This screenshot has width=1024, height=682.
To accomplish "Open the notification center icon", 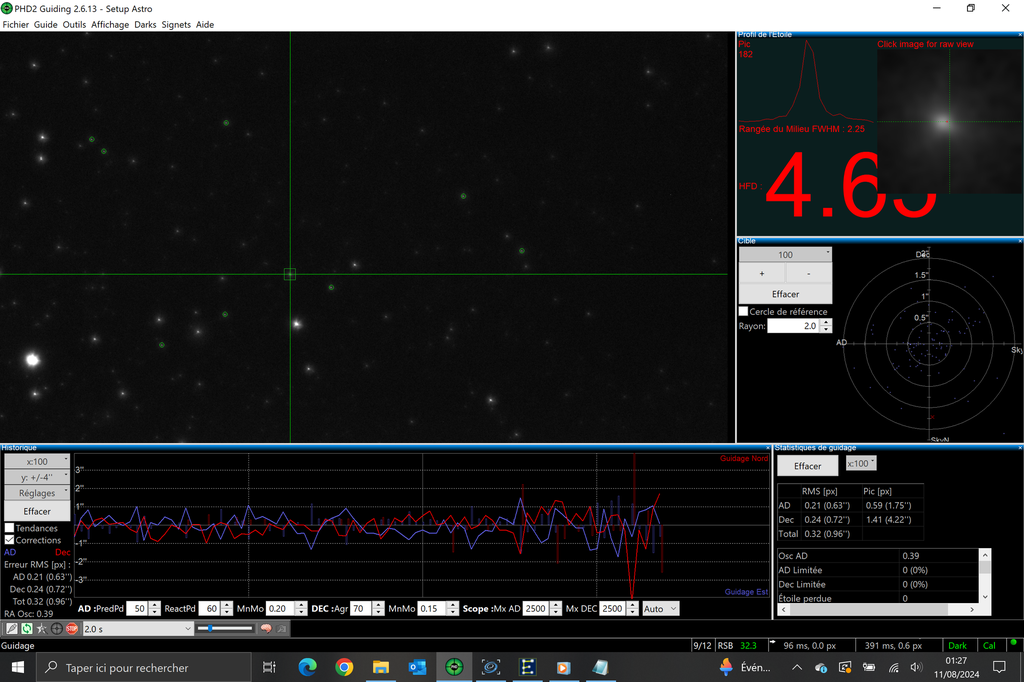I will tap(999, 667).
